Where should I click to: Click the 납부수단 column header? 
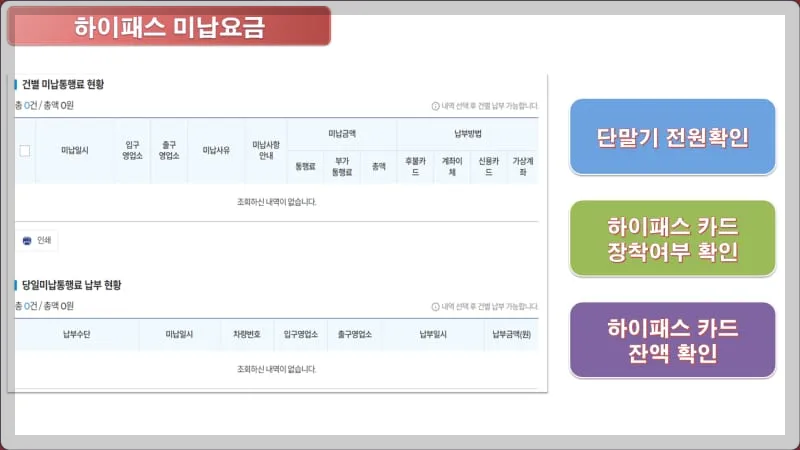tap(77, 334)
